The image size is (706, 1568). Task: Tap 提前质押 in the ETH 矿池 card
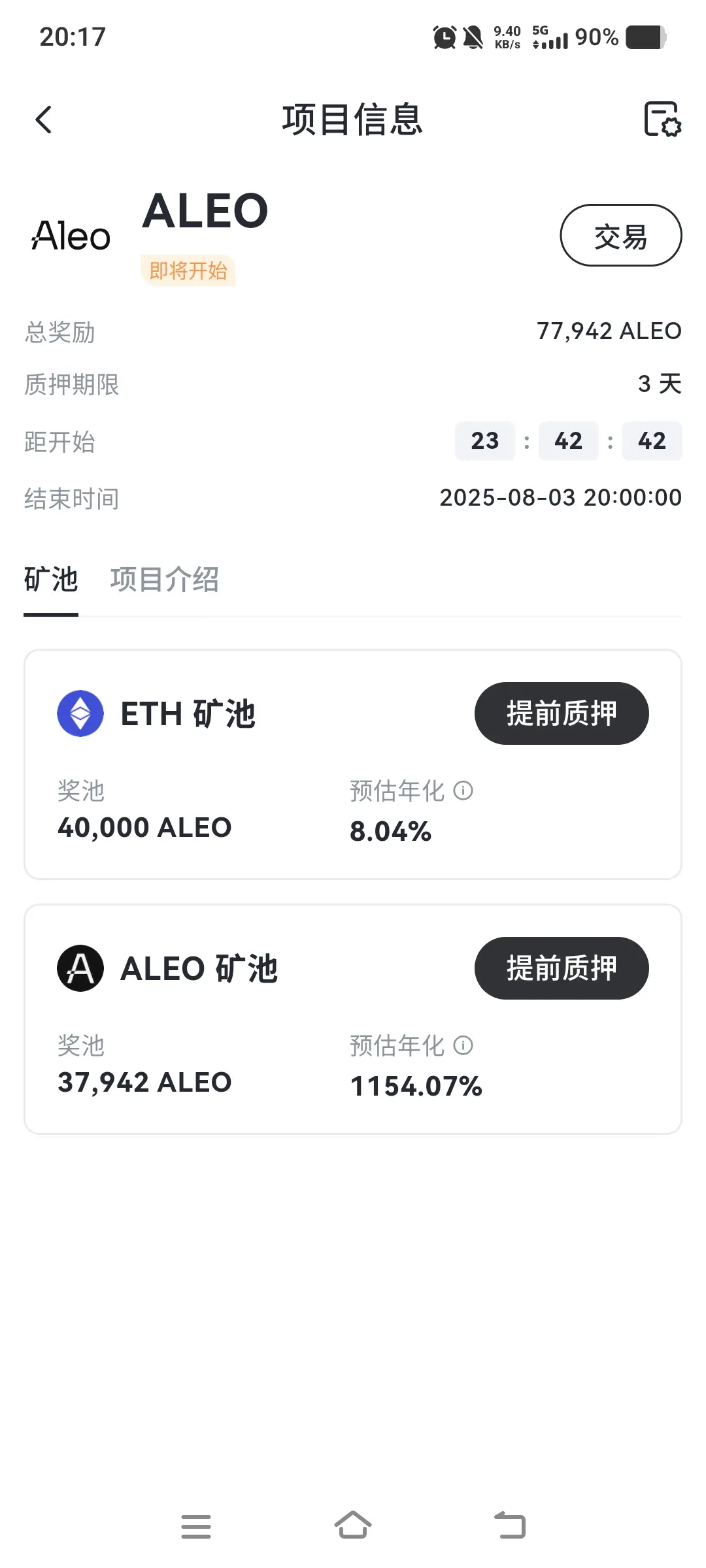[562, 713]
